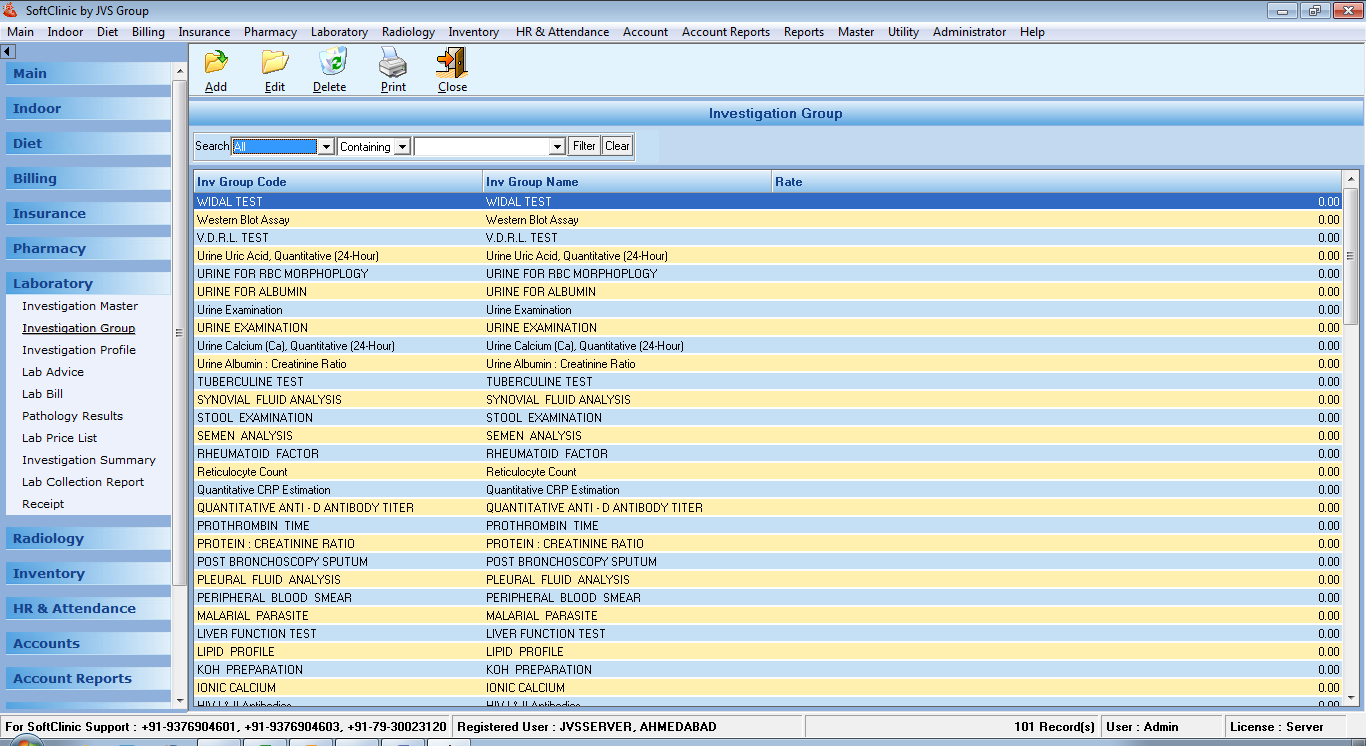Open the Search field dropdown showing All
This screenshot has width=1366, height=746.
click(x=325, y=147)
